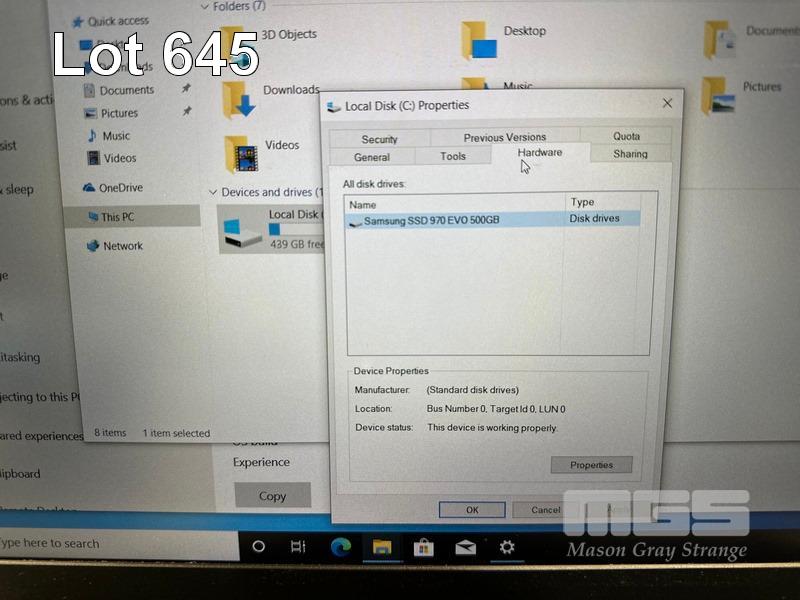This screenshot has height=600, width=800.
Task: Select the Sharing tab
Action: pyautogui.click(x=630, y=154)
